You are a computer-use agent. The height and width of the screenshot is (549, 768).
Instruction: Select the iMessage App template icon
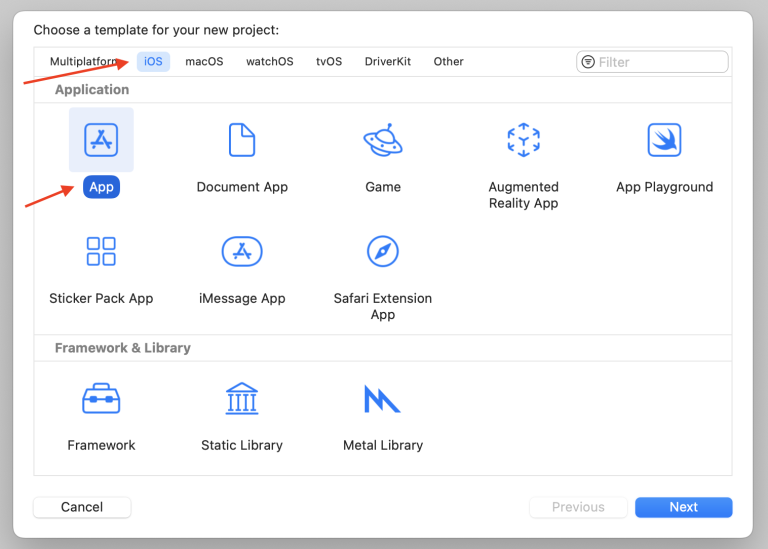click(x=242, y=252)
